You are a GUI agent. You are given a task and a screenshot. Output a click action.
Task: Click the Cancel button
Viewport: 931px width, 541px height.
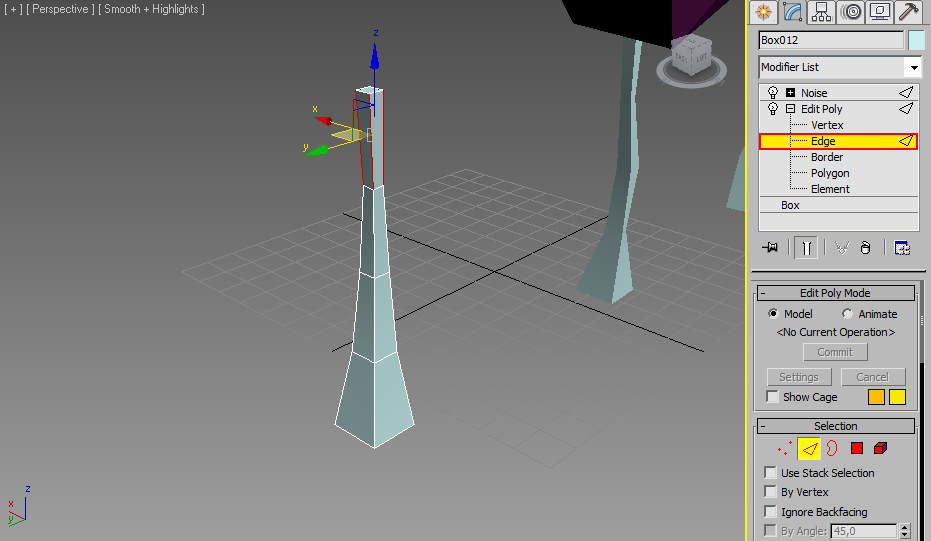[x=872, y=377]
